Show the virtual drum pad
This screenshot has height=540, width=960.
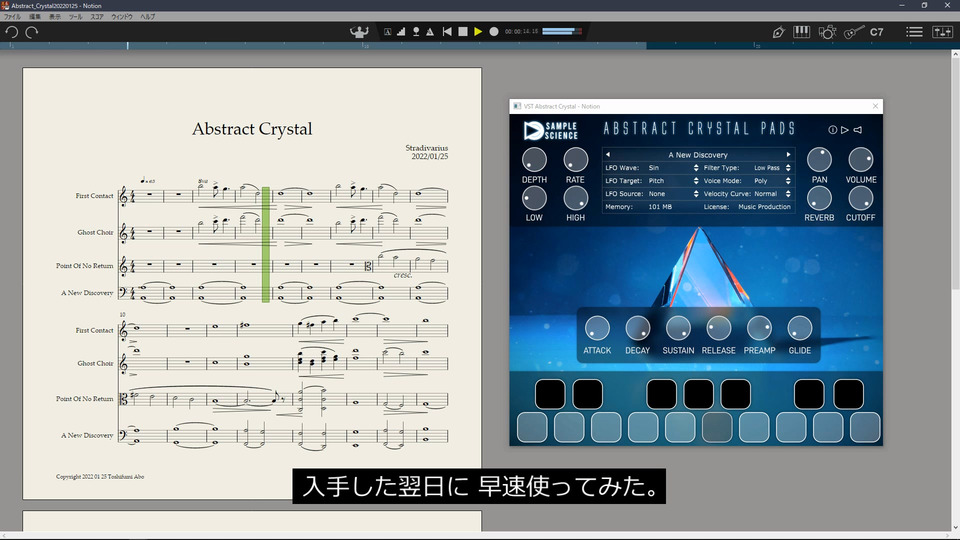pos(827,32)
